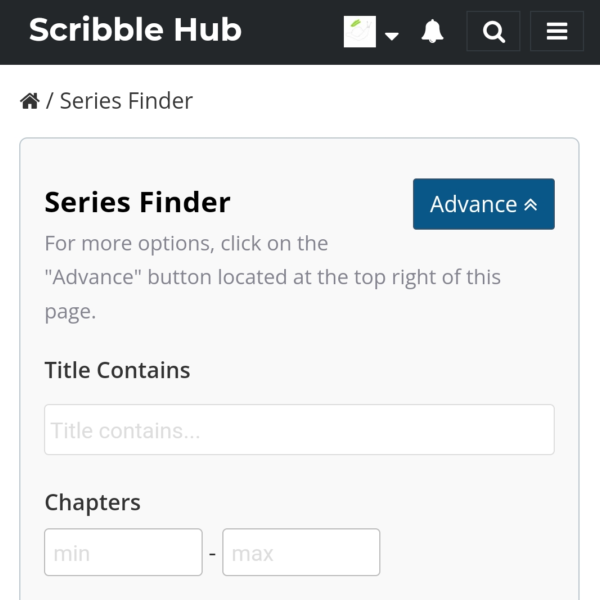Click the dash between min and max
The width and height of the screenshot is (600, 600).
point(212,552)
